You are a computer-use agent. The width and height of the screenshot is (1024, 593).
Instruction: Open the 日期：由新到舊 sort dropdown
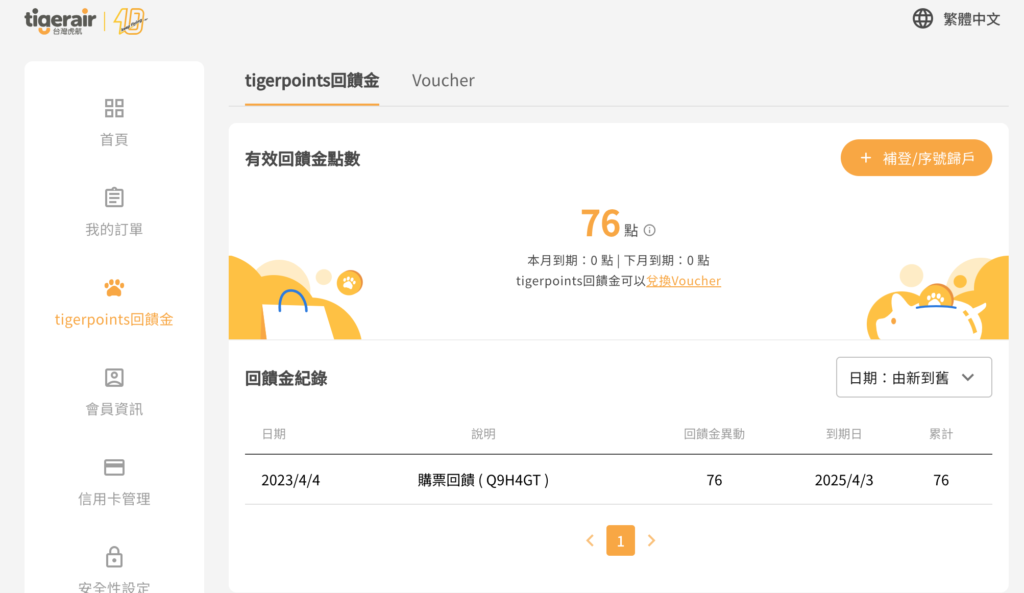914,377
